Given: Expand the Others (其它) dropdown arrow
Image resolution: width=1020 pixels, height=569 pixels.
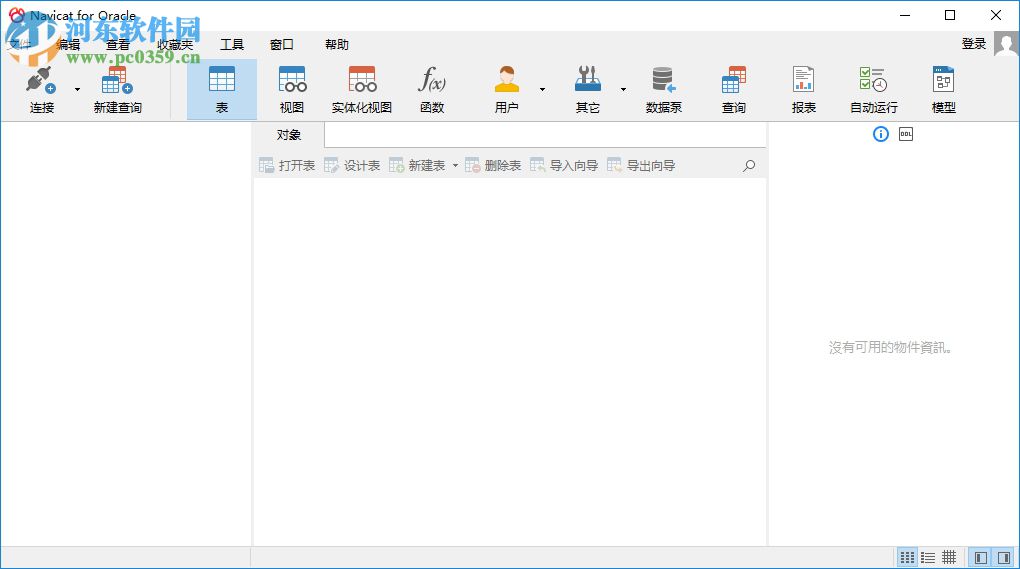Looking at the screenshot, I should click(x=623, y=89).
